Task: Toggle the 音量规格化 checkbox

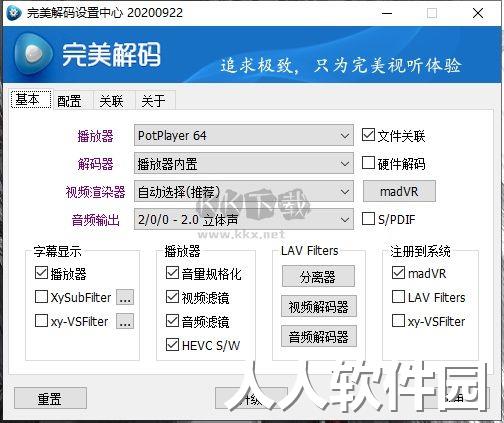Action: point(172,273)
